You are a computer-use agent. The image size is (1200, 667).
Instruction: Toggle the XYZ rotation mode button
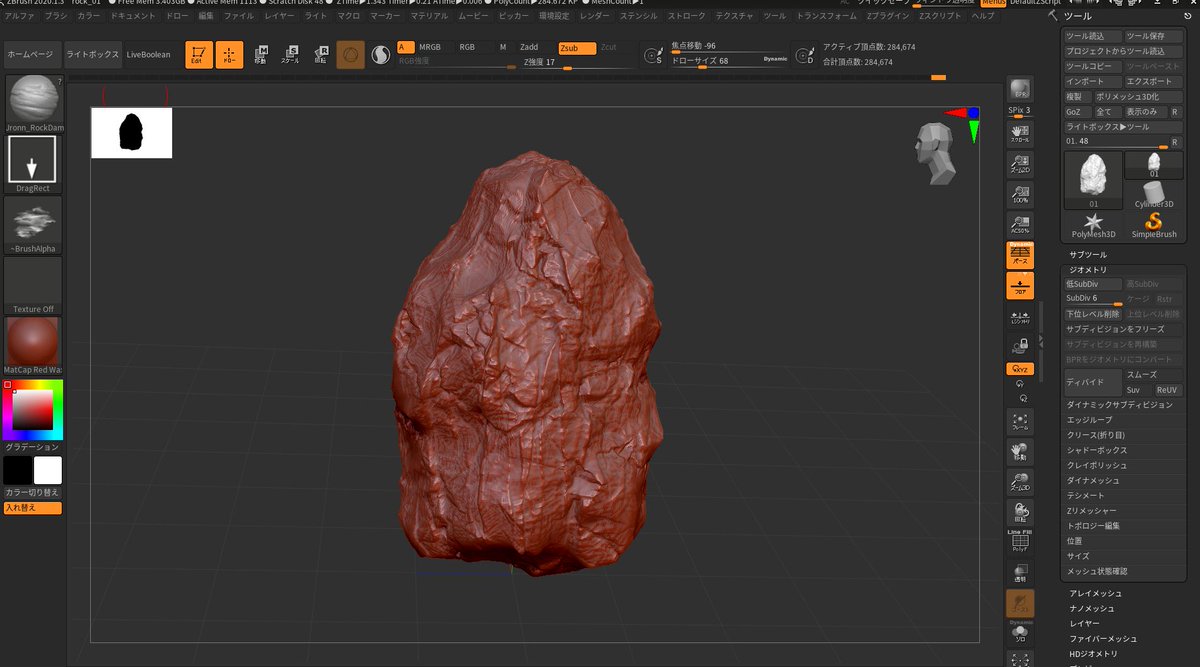coord(1020,369)
